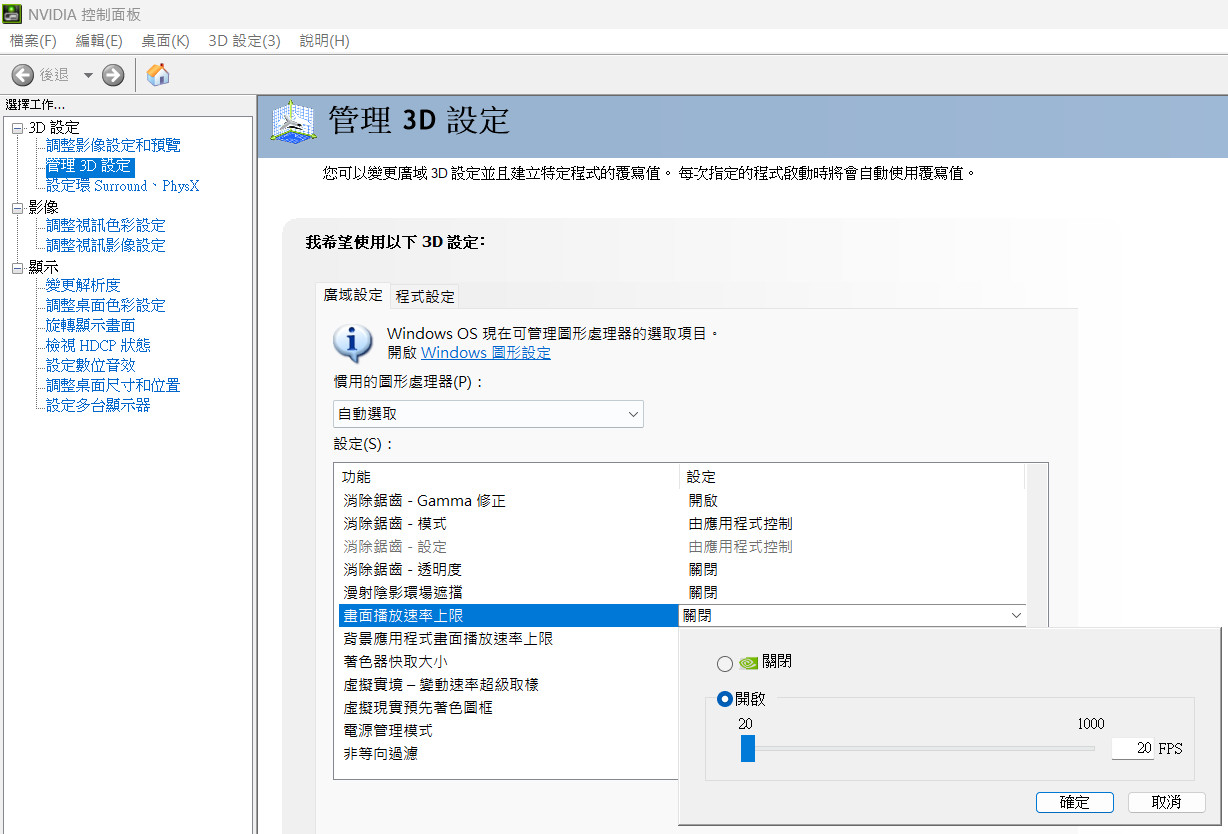Select 檢視 HDCP 狀態 in the tree
The image size is (1228, 834).
pyautogui.click(x=98, y=345)
